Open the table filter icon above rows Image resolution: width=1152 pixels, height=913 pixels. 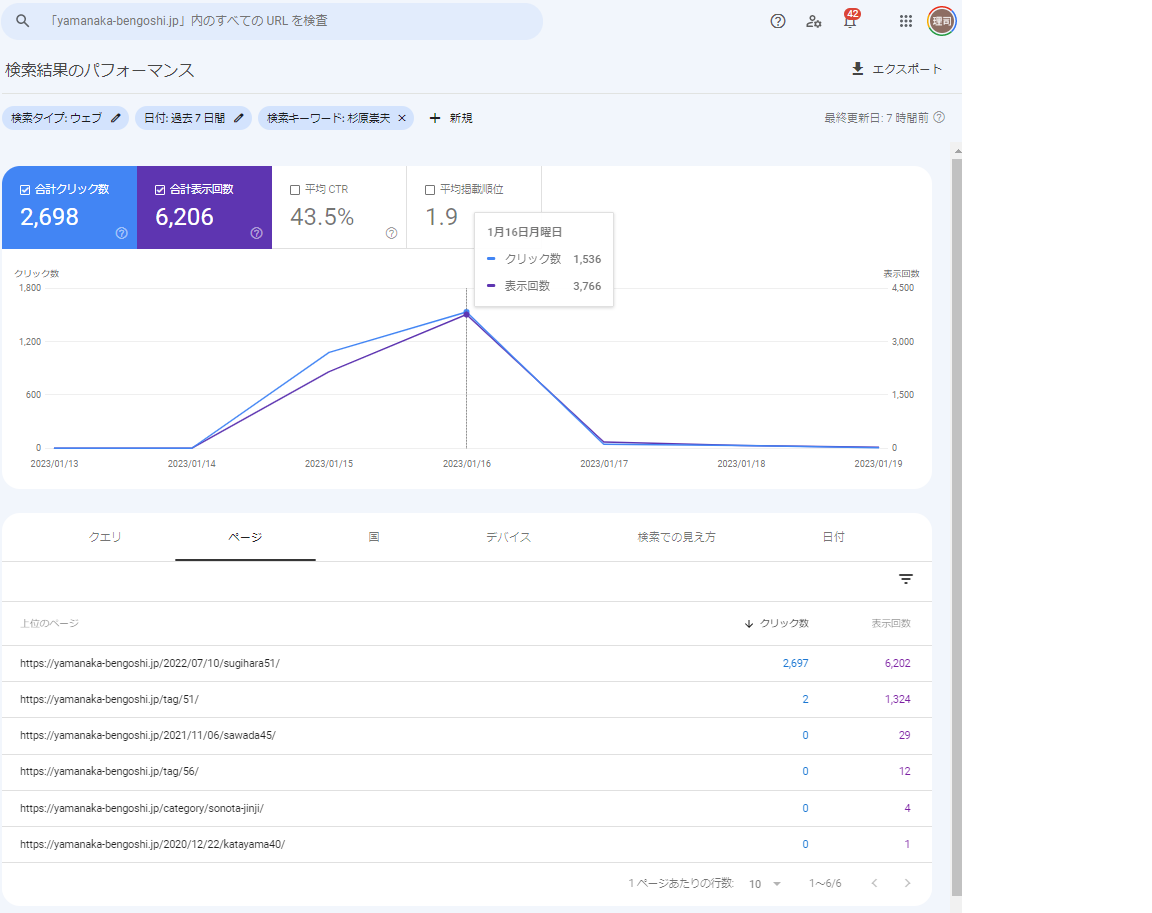click(906, 579)
